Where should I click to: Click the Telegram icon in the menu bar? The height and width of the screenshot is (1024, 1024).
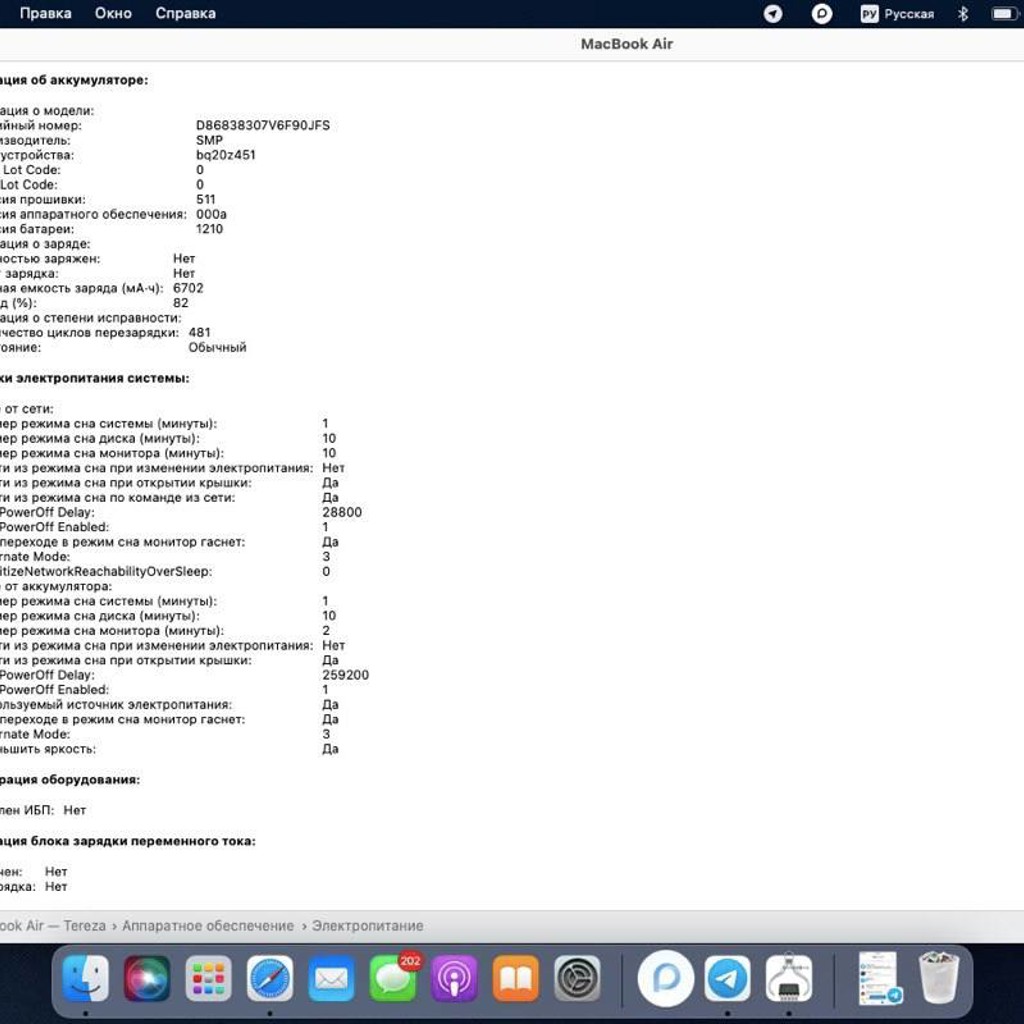tap(773, 14)
